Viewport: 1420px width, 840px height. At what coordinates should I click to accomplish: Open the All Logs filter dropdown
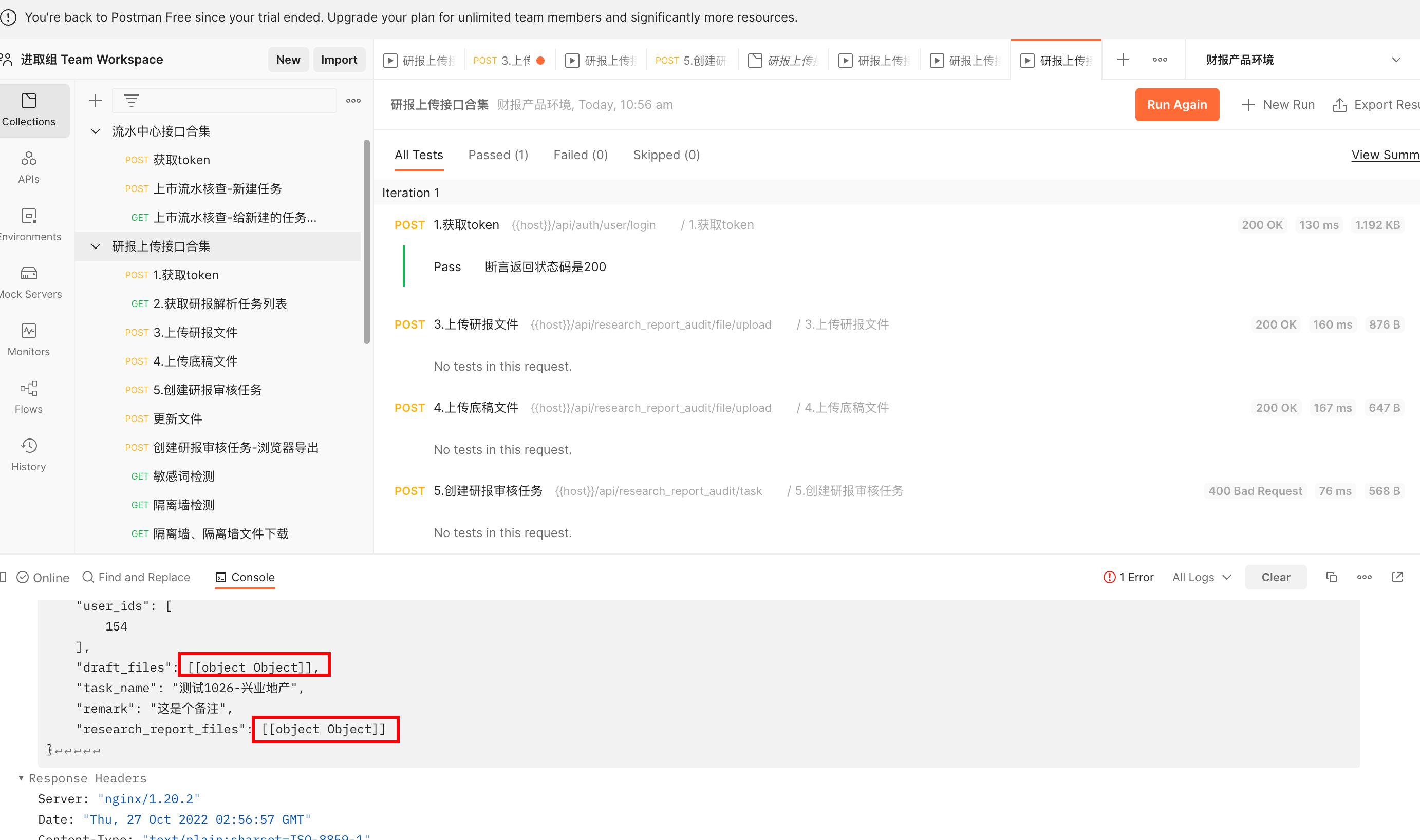point(1201,577)
